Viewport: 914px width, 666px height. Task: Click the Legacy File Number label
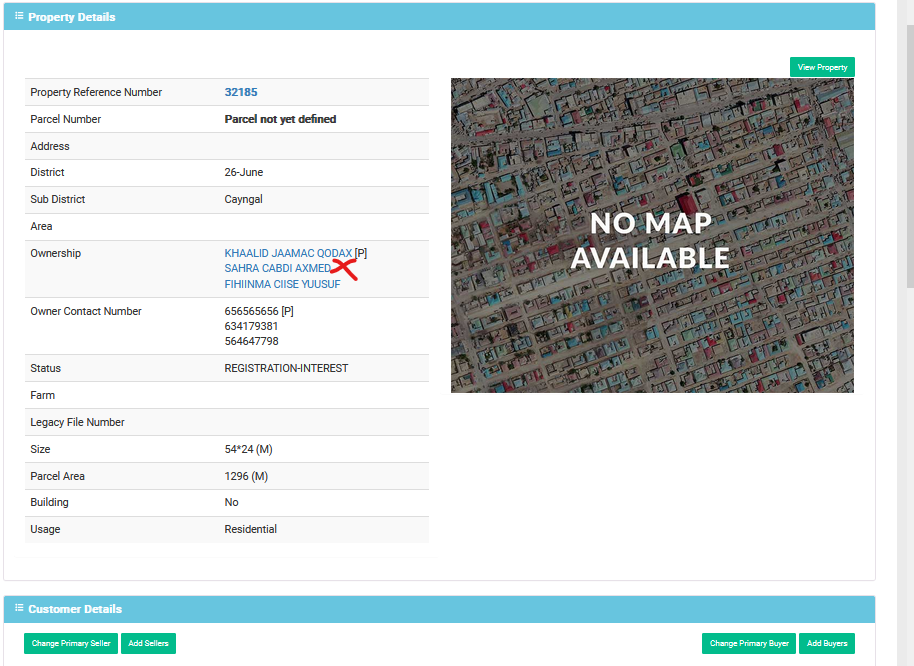coord(78,422)
